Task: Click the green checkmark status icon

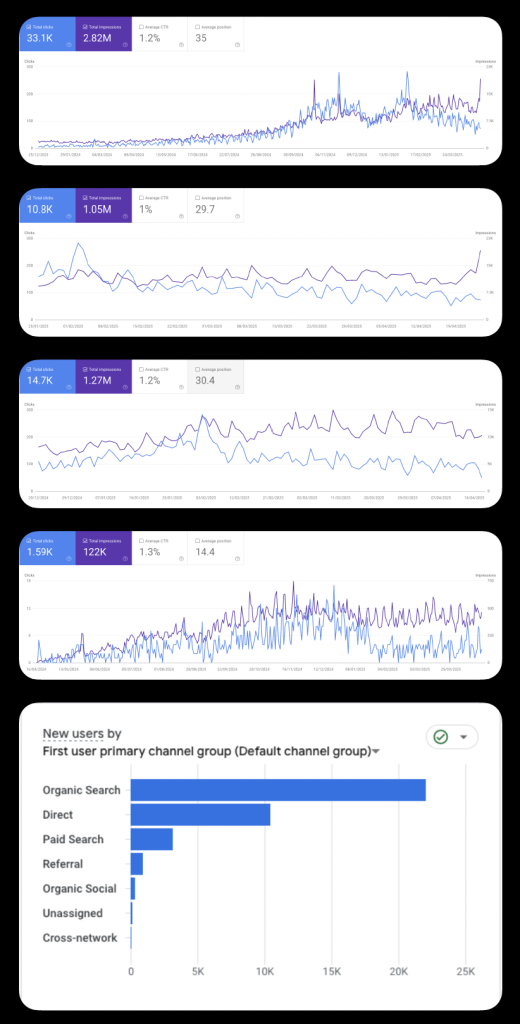Action: coord(441,737)
